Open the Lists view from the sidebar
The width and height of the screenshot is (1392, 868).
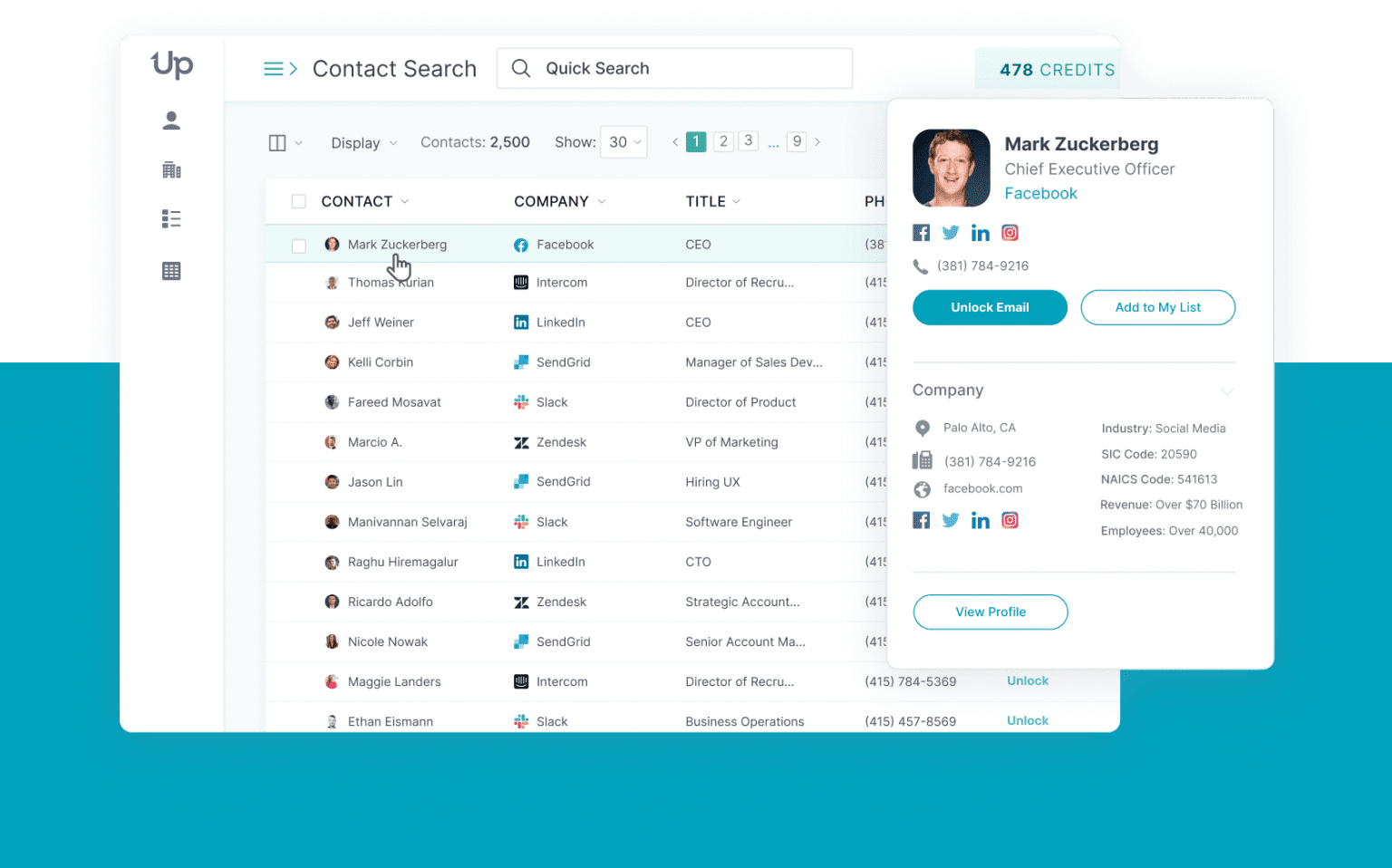tap(170, 218)
